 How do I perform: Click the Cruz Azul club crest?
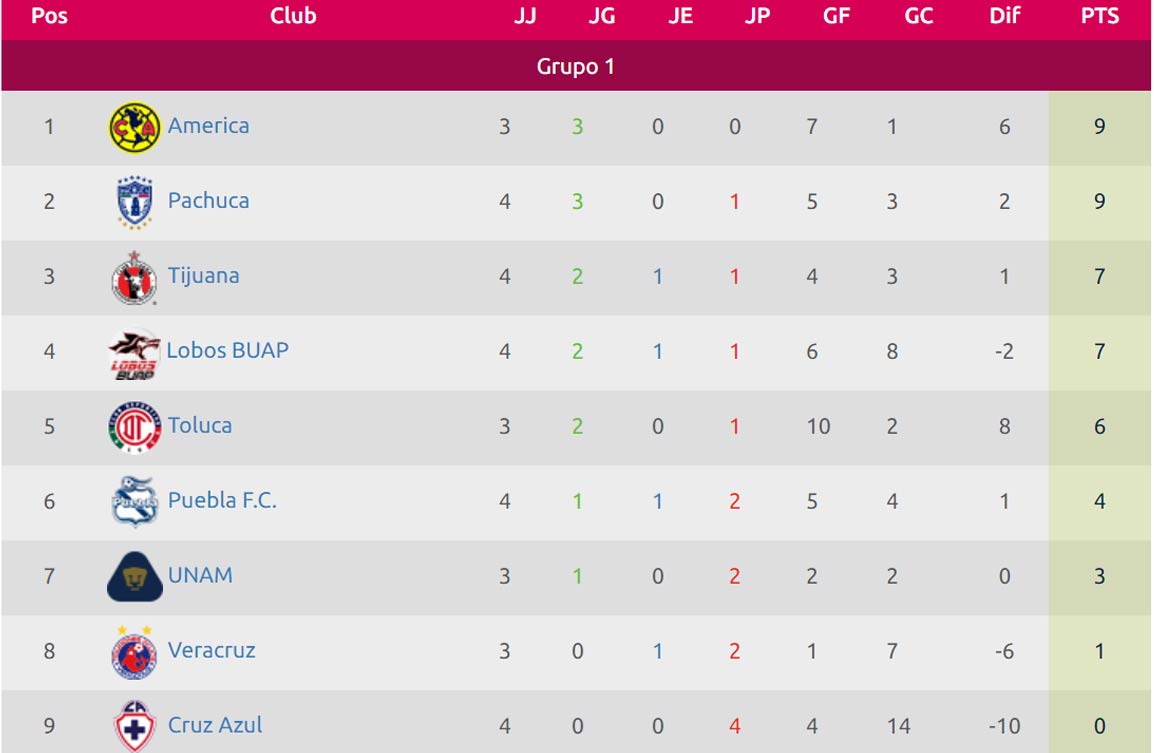[x=134, y=726]
